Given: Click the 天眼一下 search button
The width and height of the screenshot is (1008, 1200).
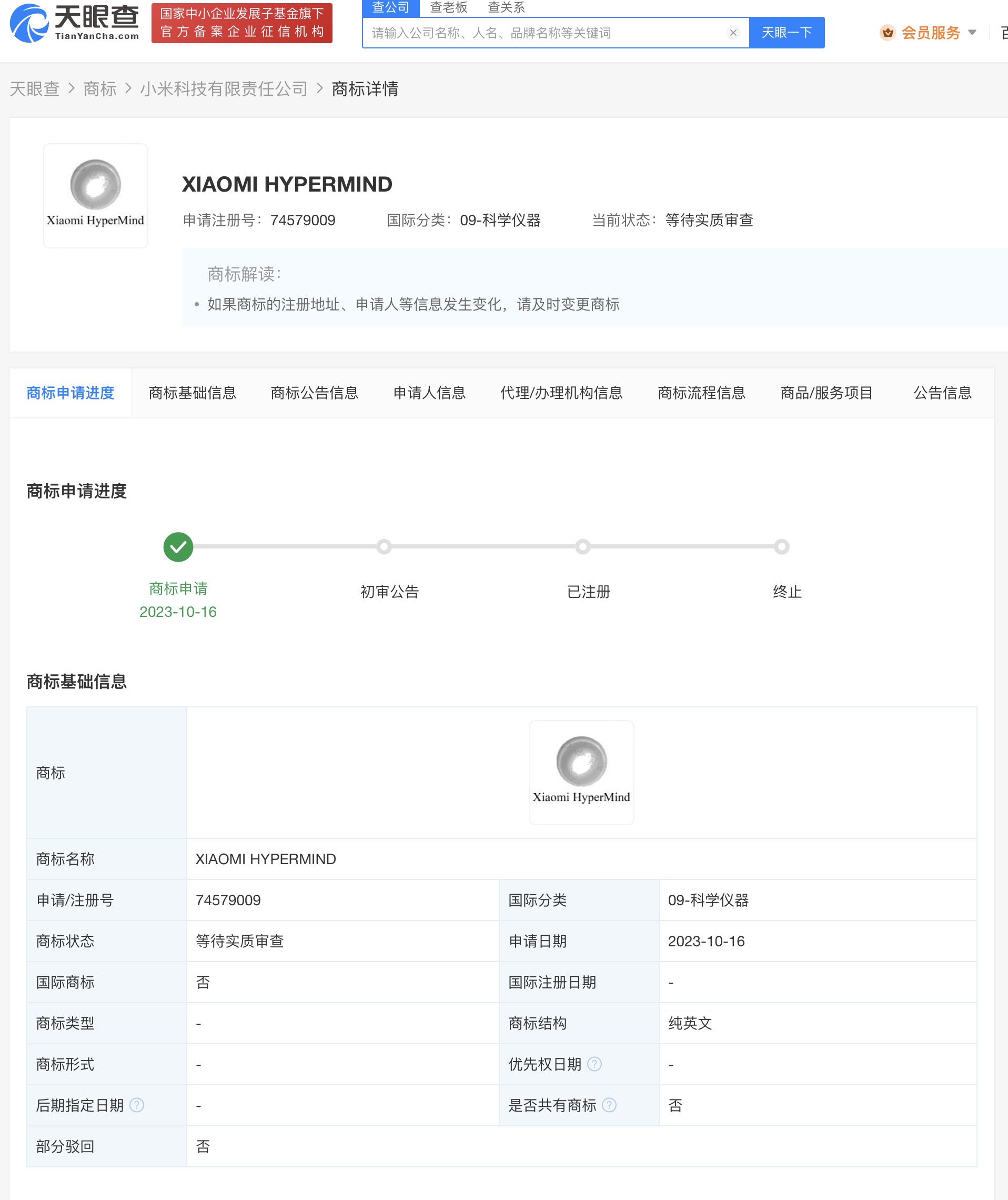Looking at the screenshot, I should point(787,33).
